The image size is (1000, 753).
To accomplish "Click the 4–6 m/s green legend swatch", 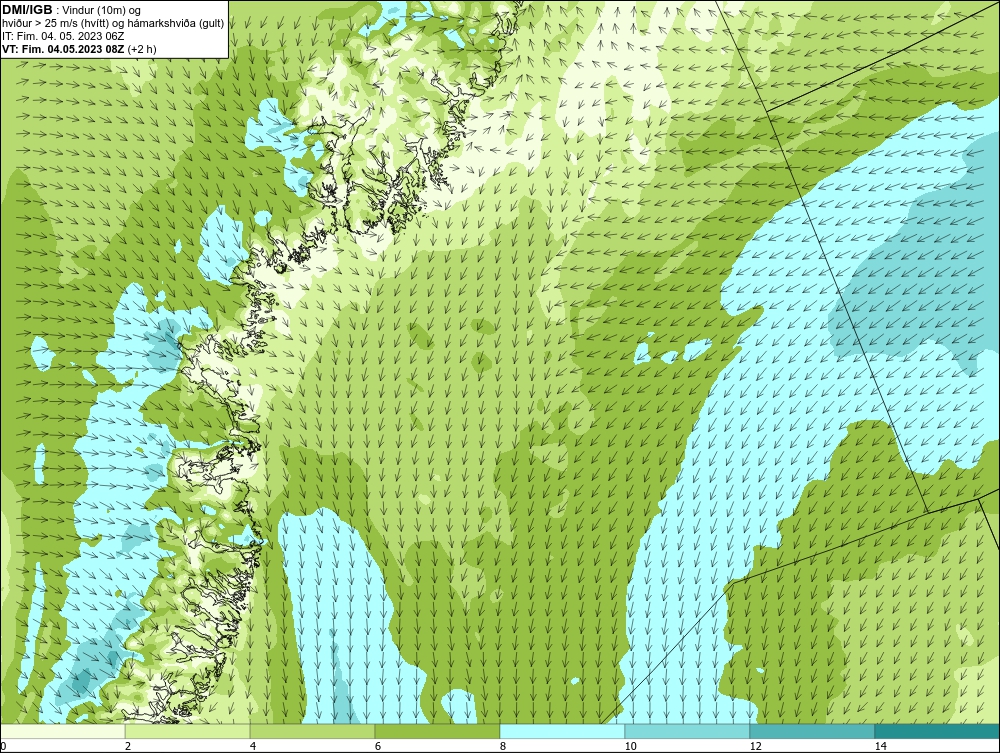I will [312, 731].
